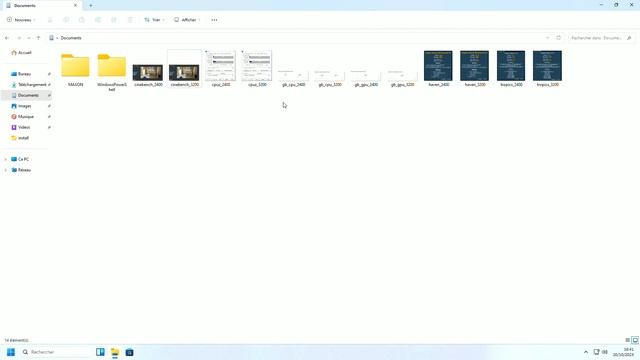Open the address bar history dropdown arrow
Screen dimensions: 640x360
click(x=547, y=38)
